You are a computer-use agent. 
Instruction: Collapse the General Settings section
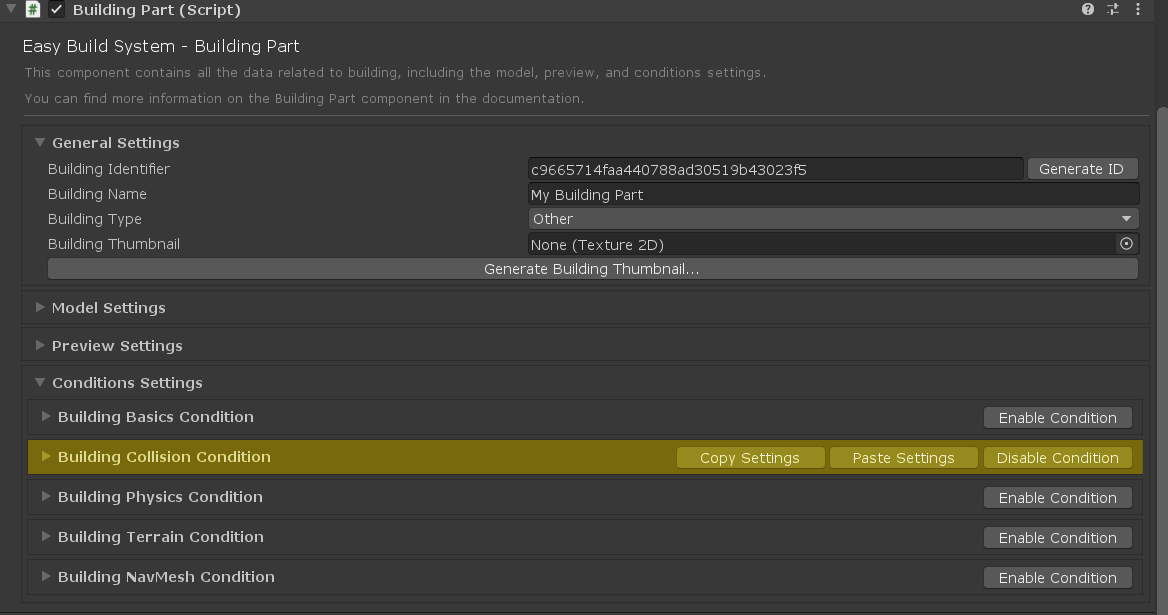[x=40, y=143]
